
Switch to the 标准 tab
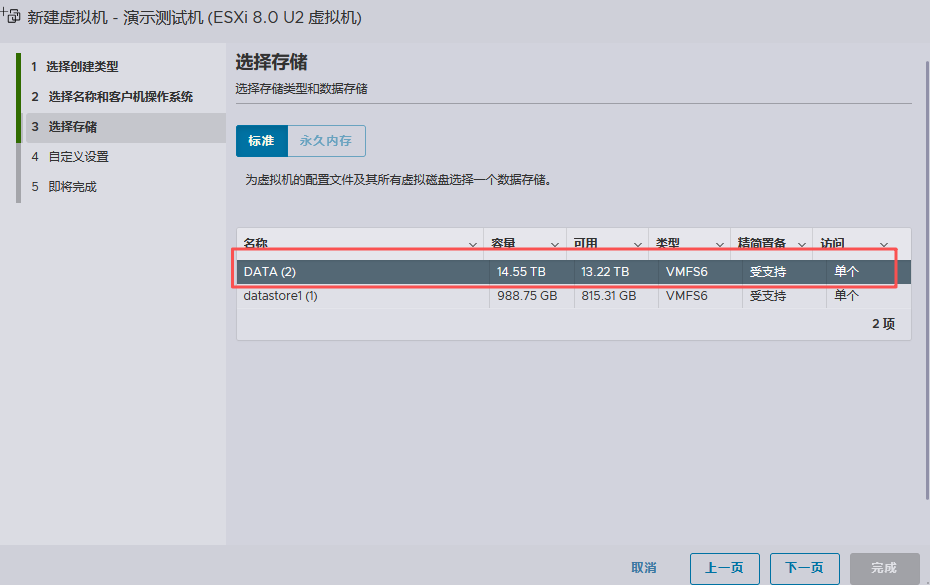262,141
